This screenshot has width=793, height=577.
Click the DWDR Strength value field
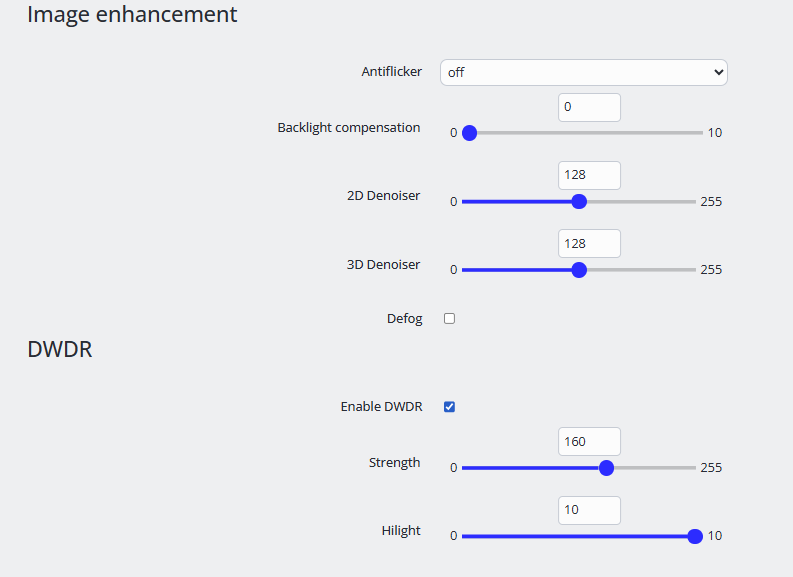pyautogui.click(x=589, y=442)
